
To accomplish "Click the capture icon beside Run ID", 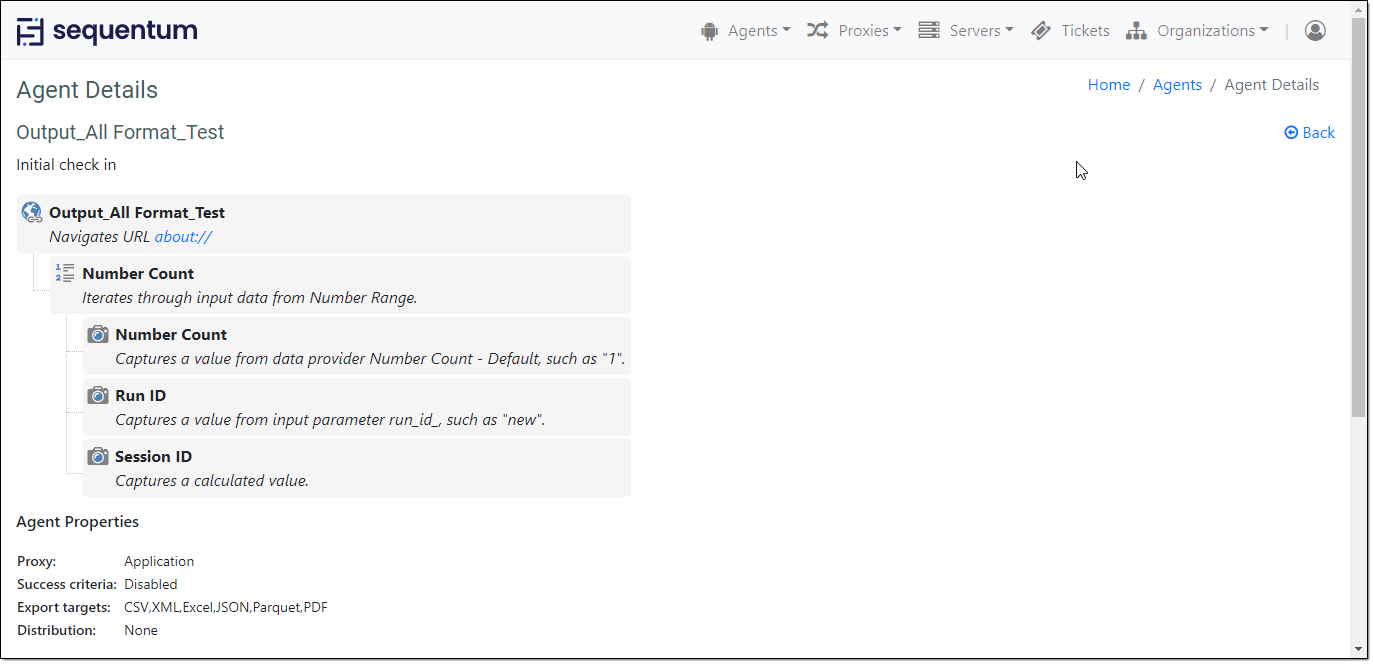I will pyautogui.click(x=98, y=394).
